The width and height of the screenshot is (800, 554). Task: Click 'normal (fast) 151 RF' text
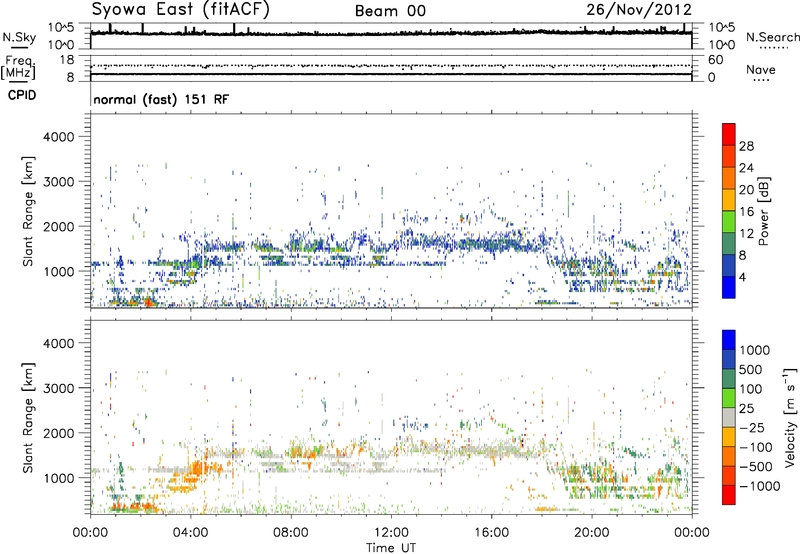tap(161, 99)
